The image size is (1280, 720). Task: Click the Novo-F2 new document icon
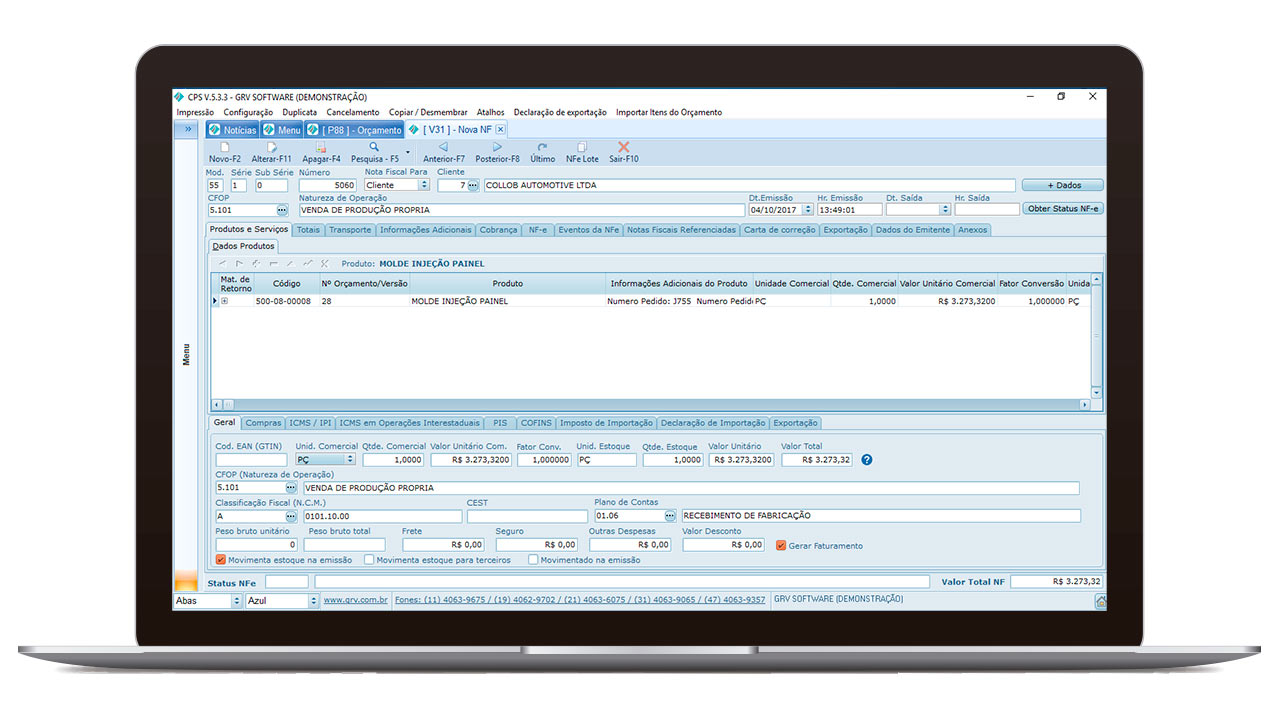pos(224,147)
